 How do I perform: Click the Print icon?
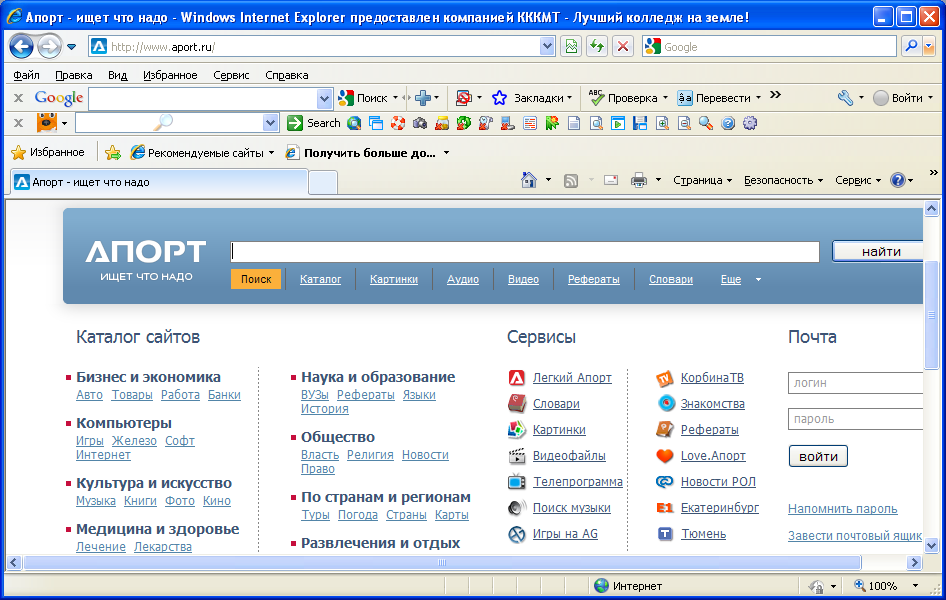(638, 180)
